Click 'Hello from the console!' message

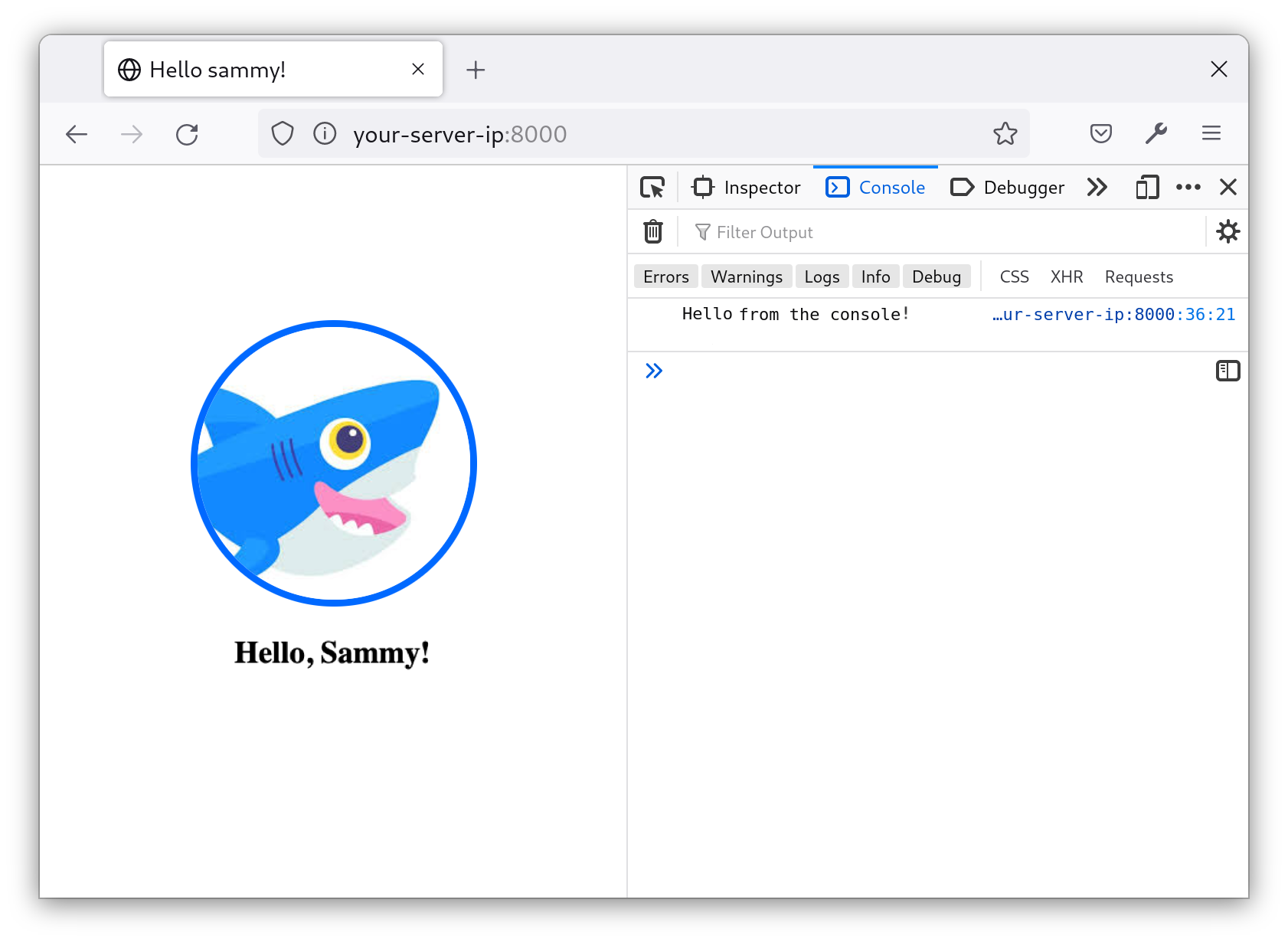(796, 314)
